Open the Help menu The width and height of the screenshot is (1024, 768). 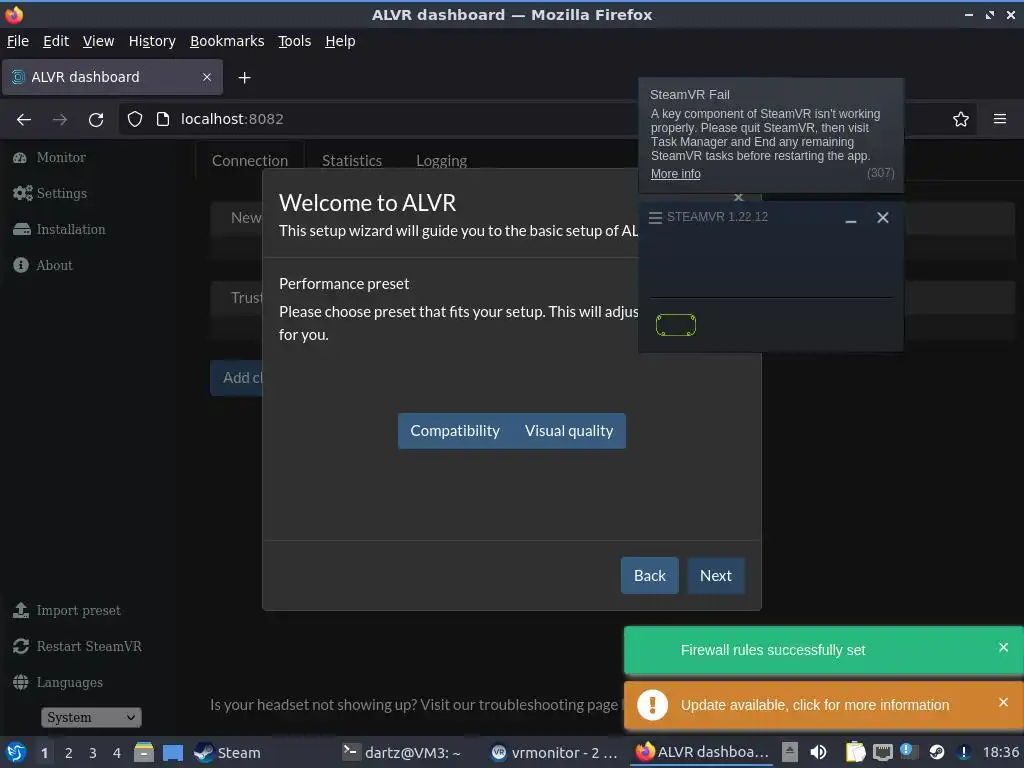(340, 41)
